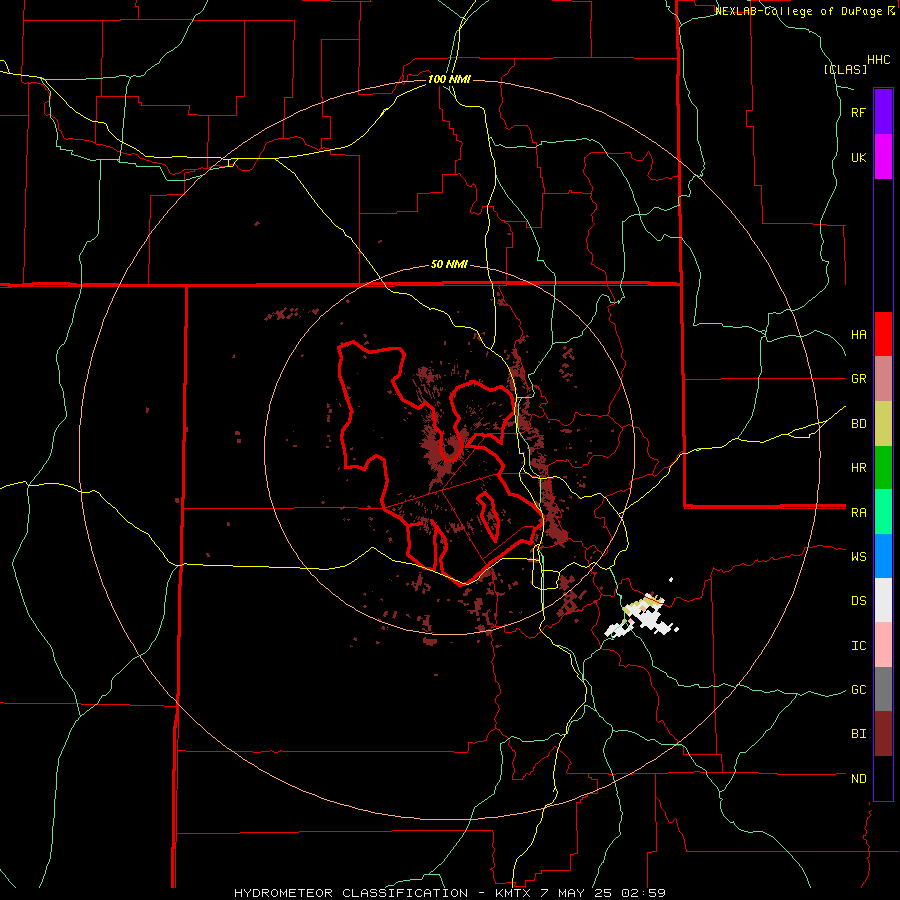This screenshot has height=900, width=900.
Task: Click the GC legend label
Action: click(x=859, y=690)
